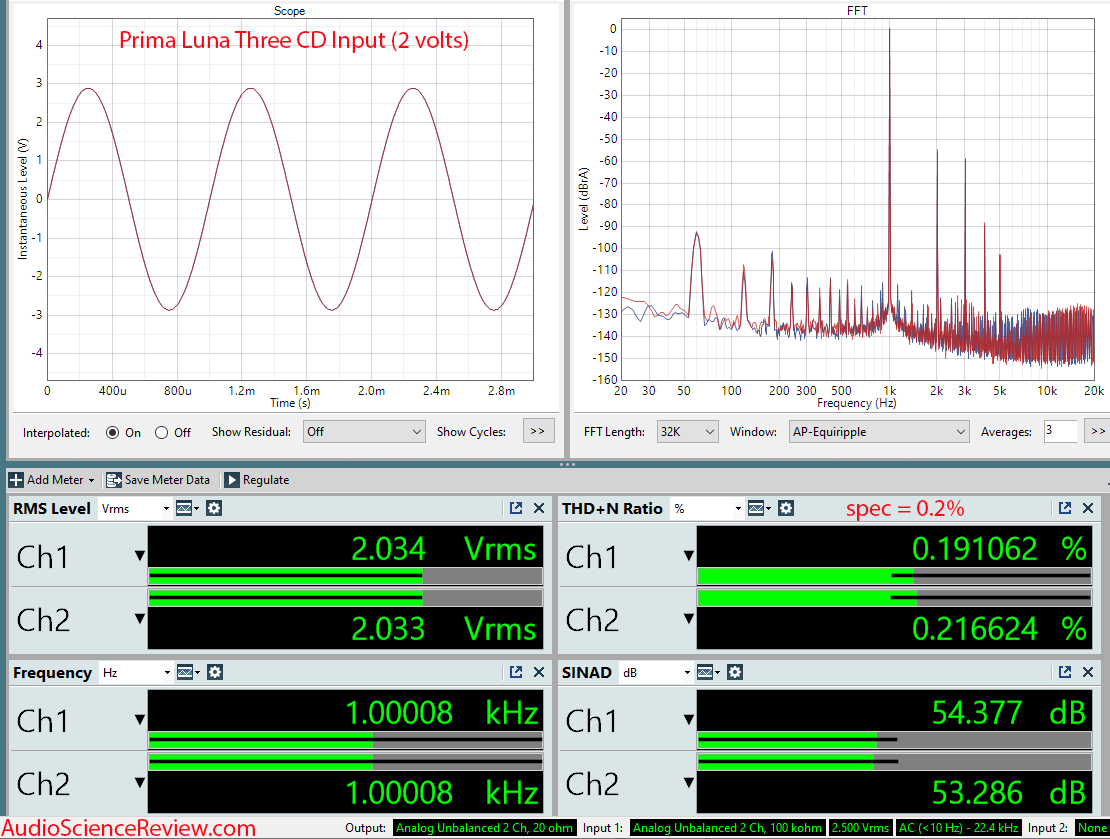The width and height of the screenshot is (1110, 839).
Task: Click the Input 2 None status
Action: [1092, 828]
